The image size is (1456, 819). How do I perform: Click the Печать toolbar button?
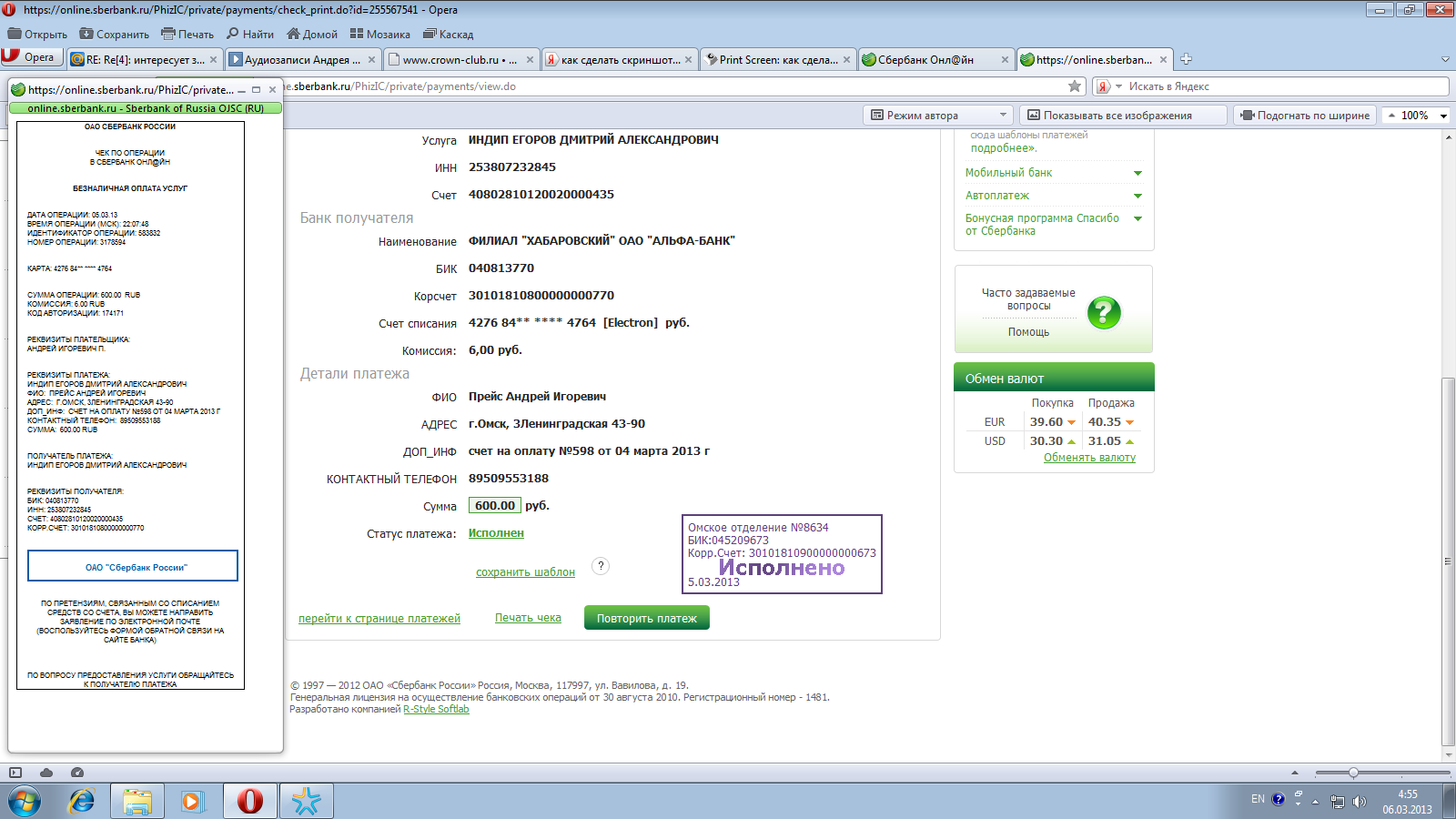click(x=187, y=35)
